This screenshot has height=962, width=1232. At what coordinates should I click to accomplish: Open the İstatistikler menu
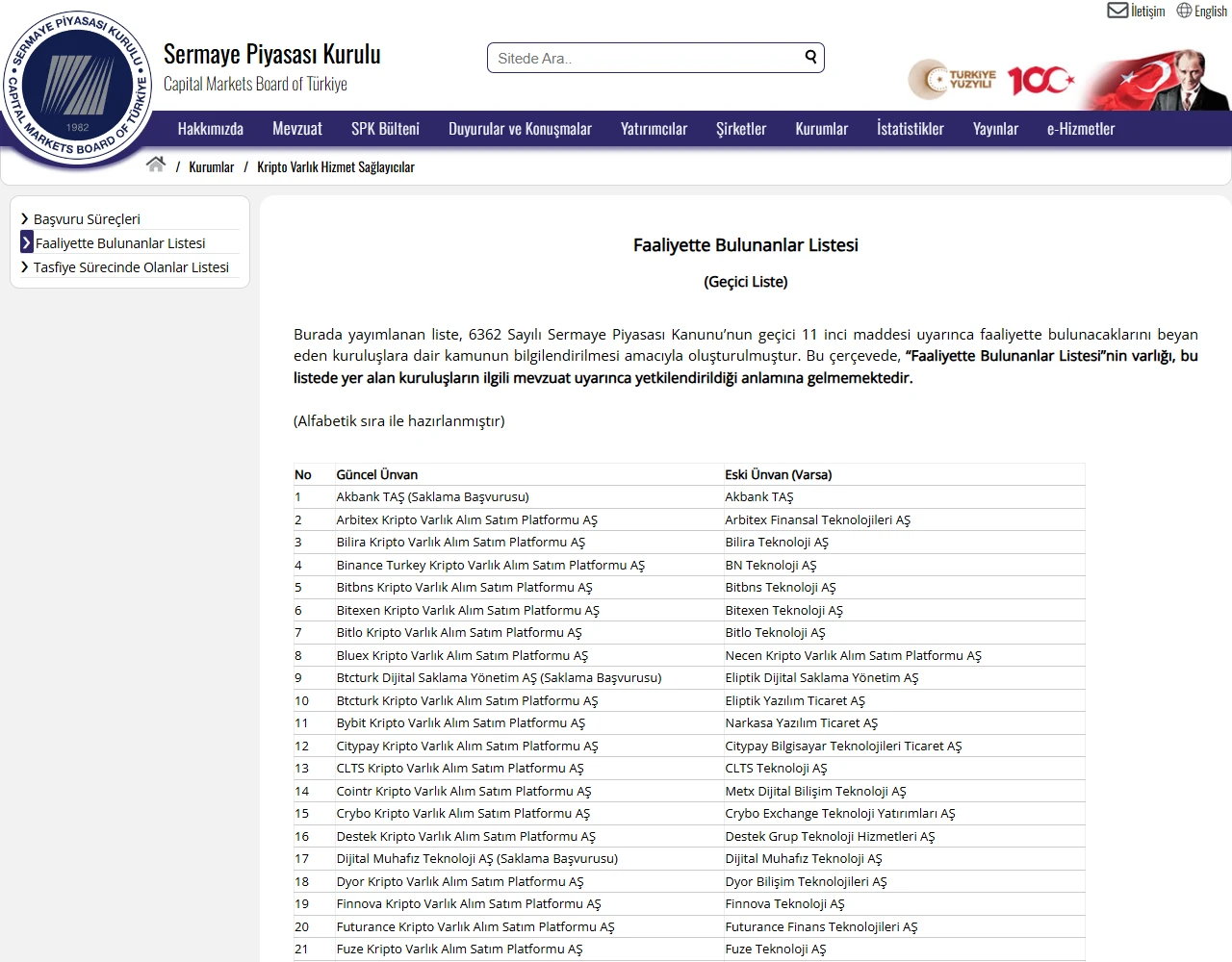(x=911, y=129)
